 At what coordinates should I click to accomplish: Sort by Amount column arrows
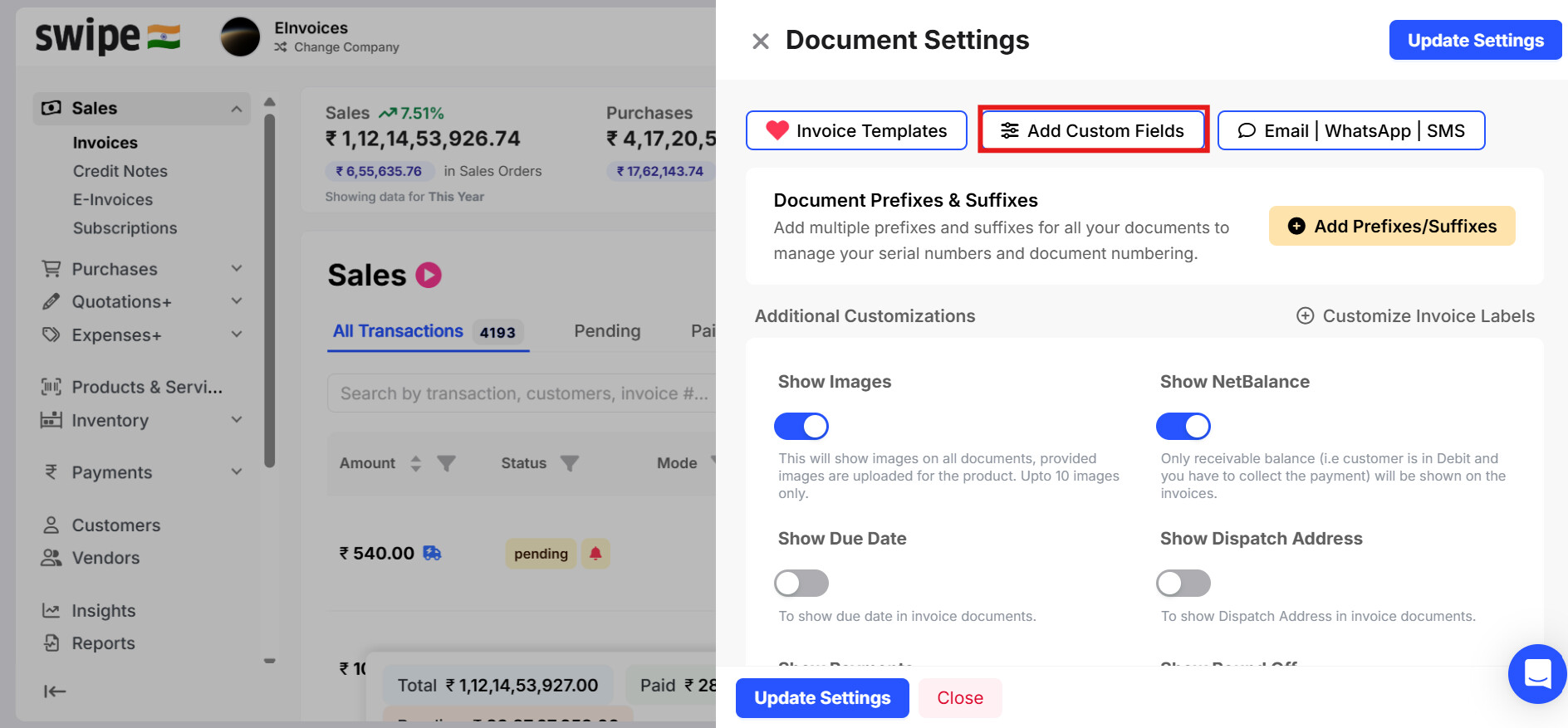416,463
